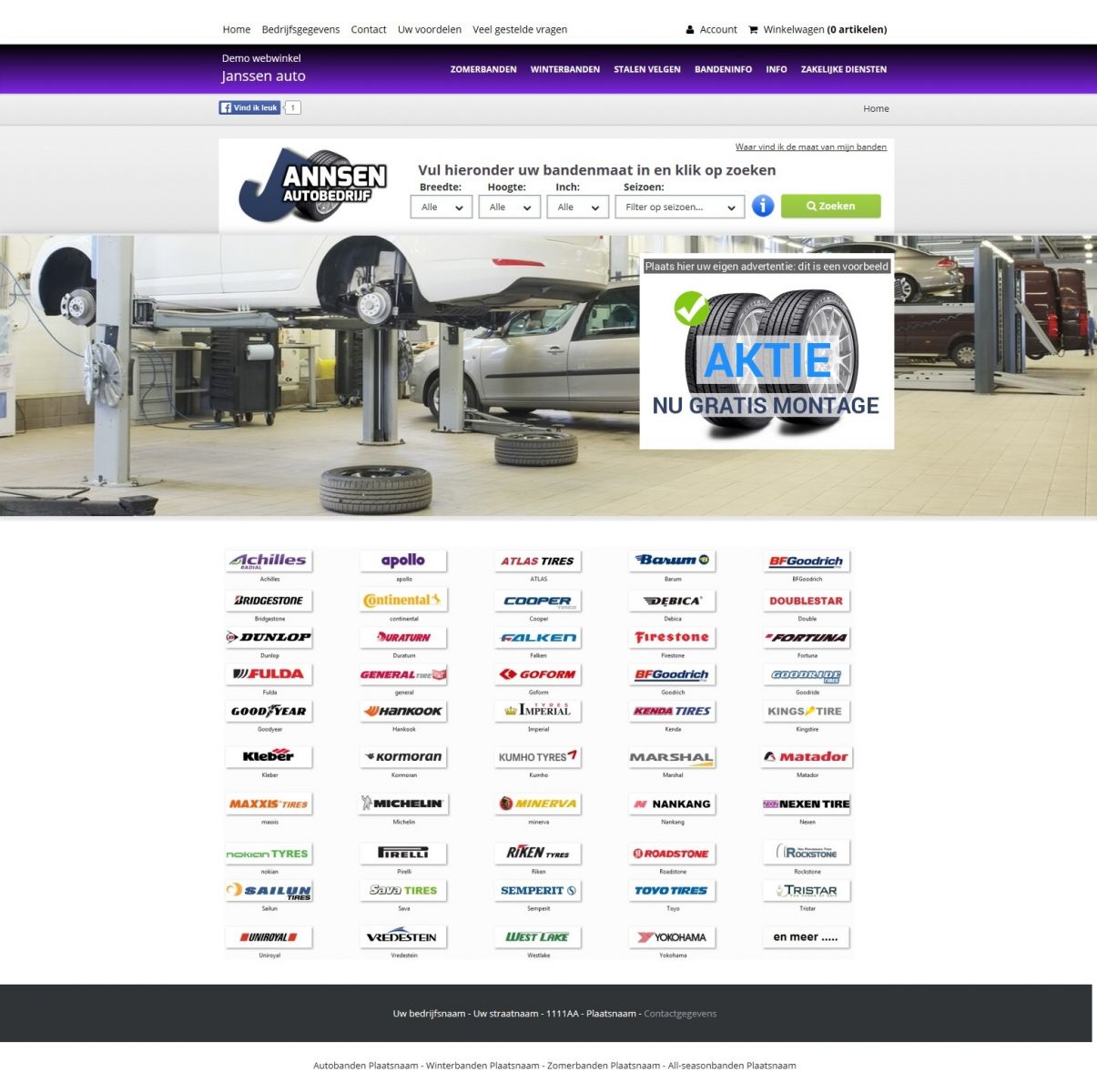Select the Michelin brand logo
Viewport: 1097px width, 1092px height.
click(403, 804)
